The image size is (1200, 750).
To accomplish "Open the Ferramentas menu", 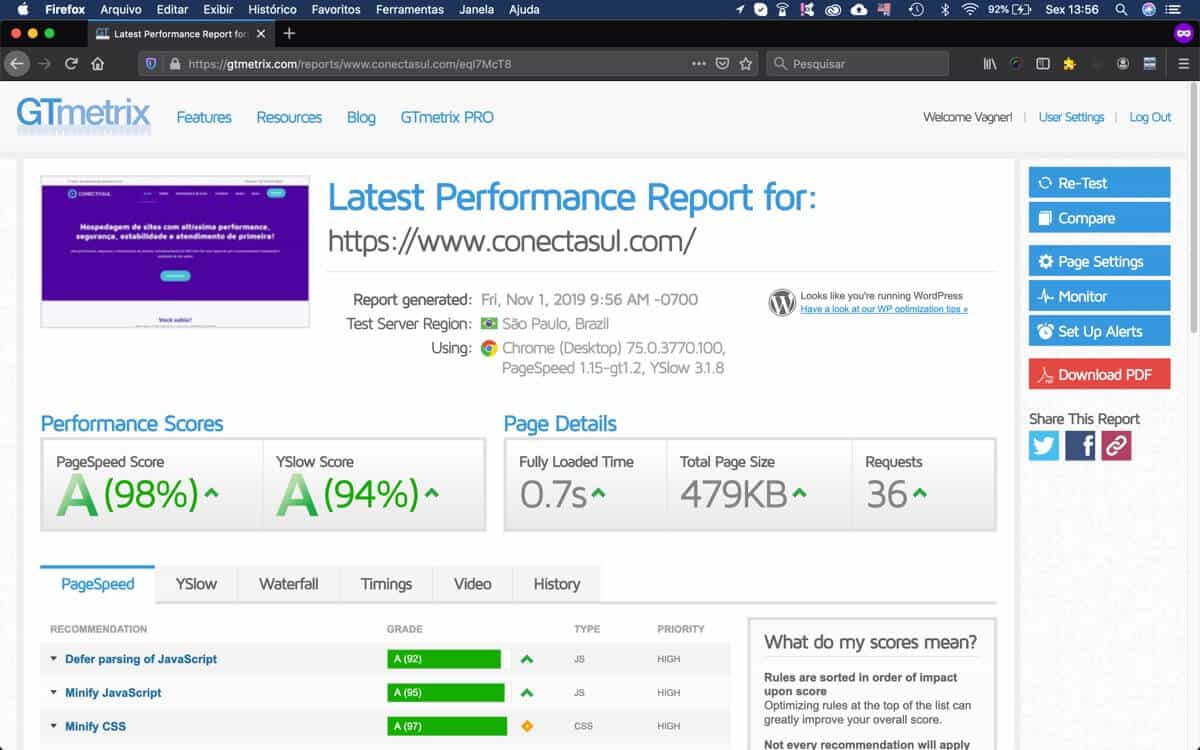I will (410, 9).
